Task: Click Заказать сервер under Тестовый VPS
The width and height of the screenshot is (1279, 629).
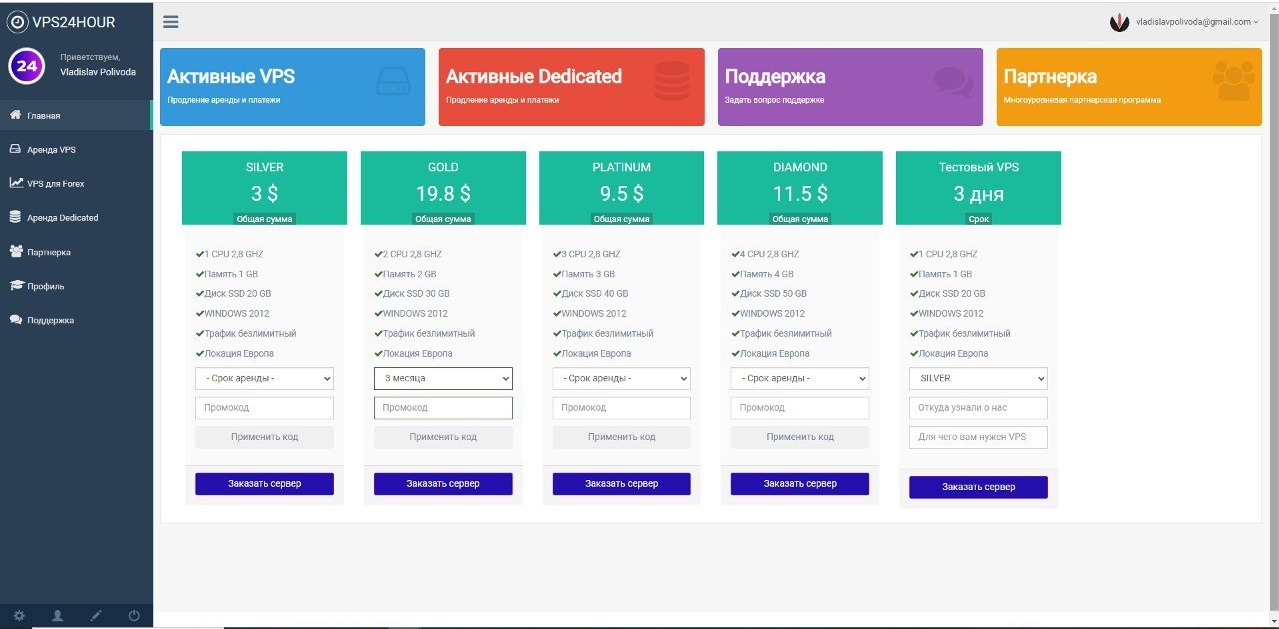Action: [978, 487]
